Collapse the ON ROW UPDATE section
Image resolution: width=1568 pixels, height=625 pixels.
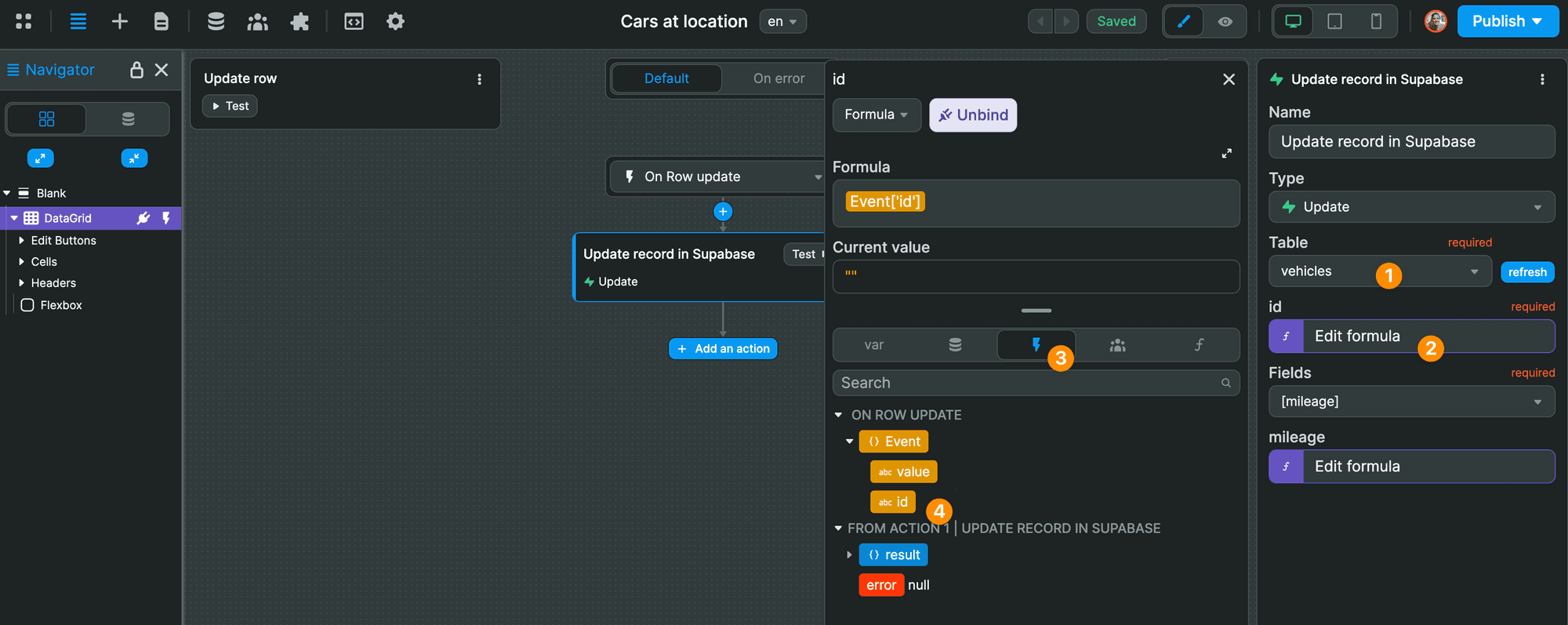coord(838,415)
